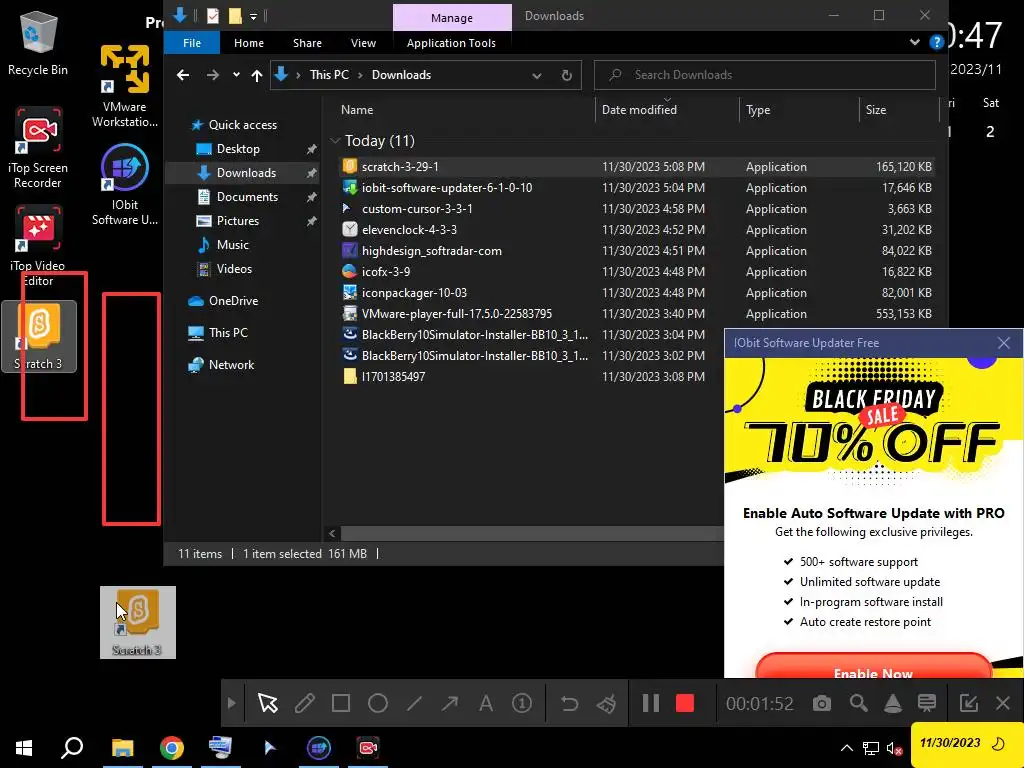This screenshot has height=768, width=1024.
Task: Open the recent locations dropdown
Action: click(x=236, y=75)
